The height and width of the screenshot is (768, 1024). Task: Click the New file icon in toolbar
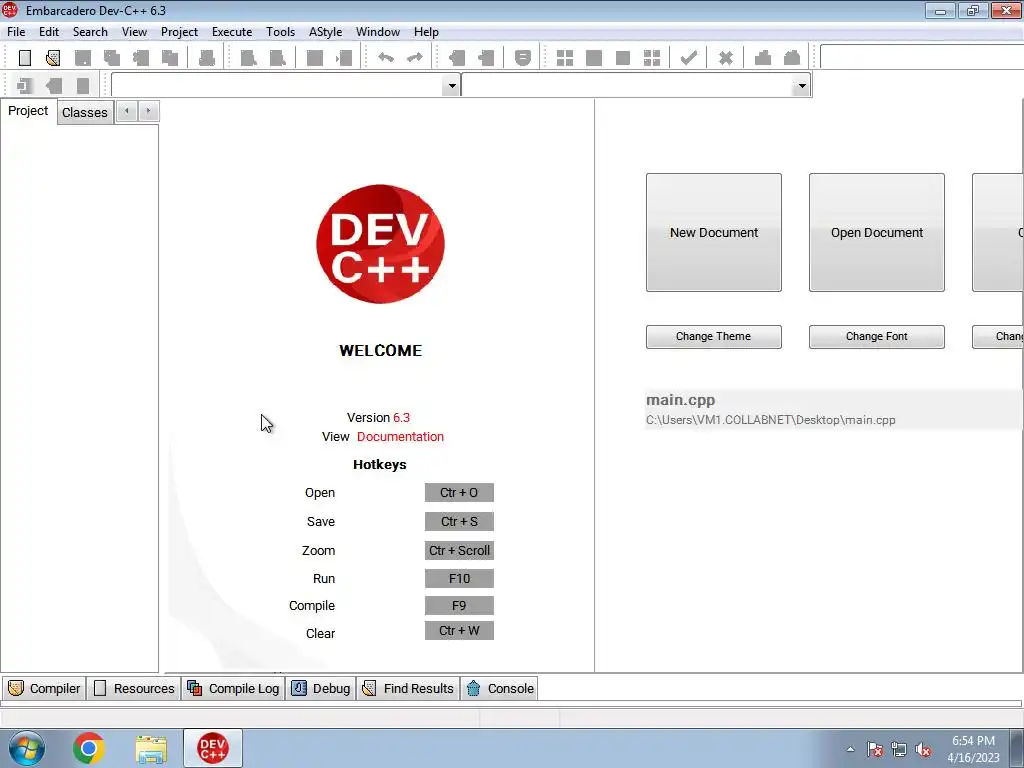[25, 58]
